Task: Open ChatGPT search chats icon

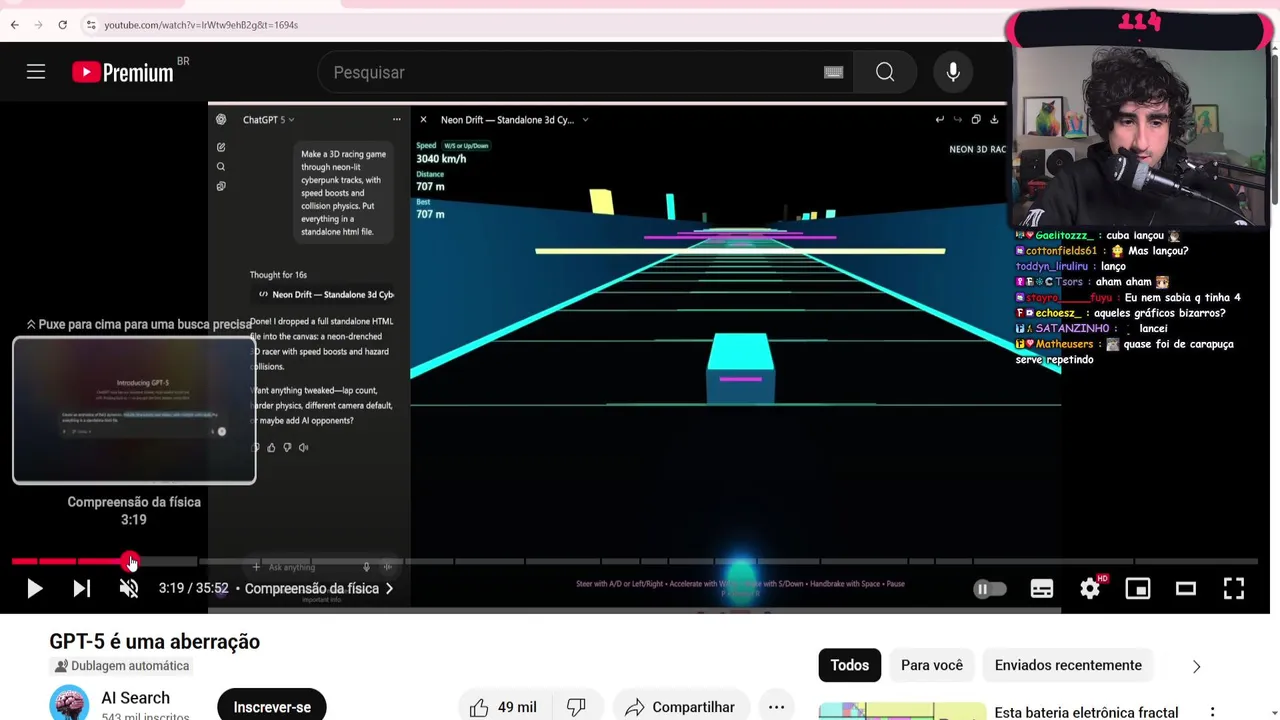Action: (221, 167)
